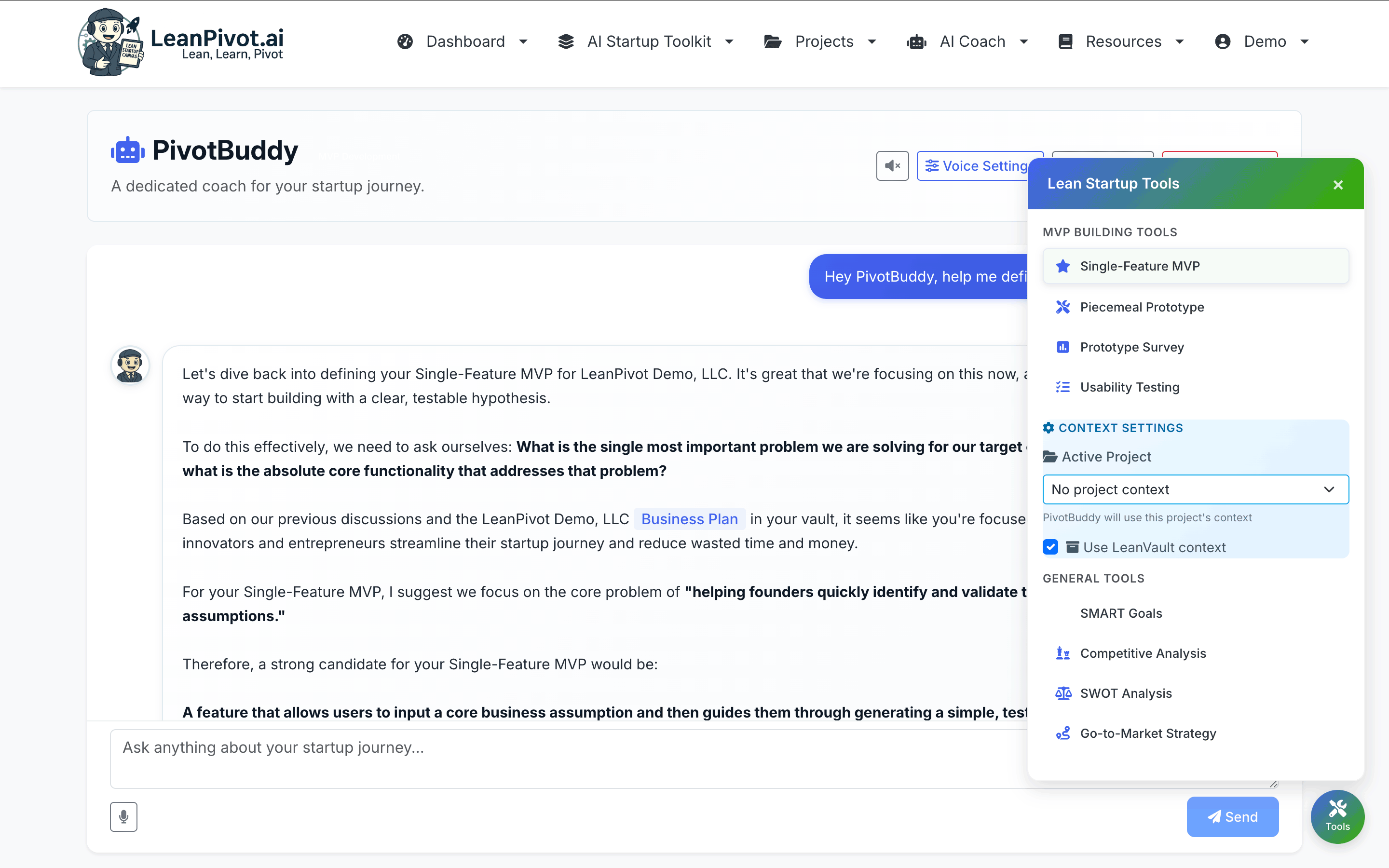Click the Send button
Viewport: 1389px width, 868px height.
tap(1232, 816)
